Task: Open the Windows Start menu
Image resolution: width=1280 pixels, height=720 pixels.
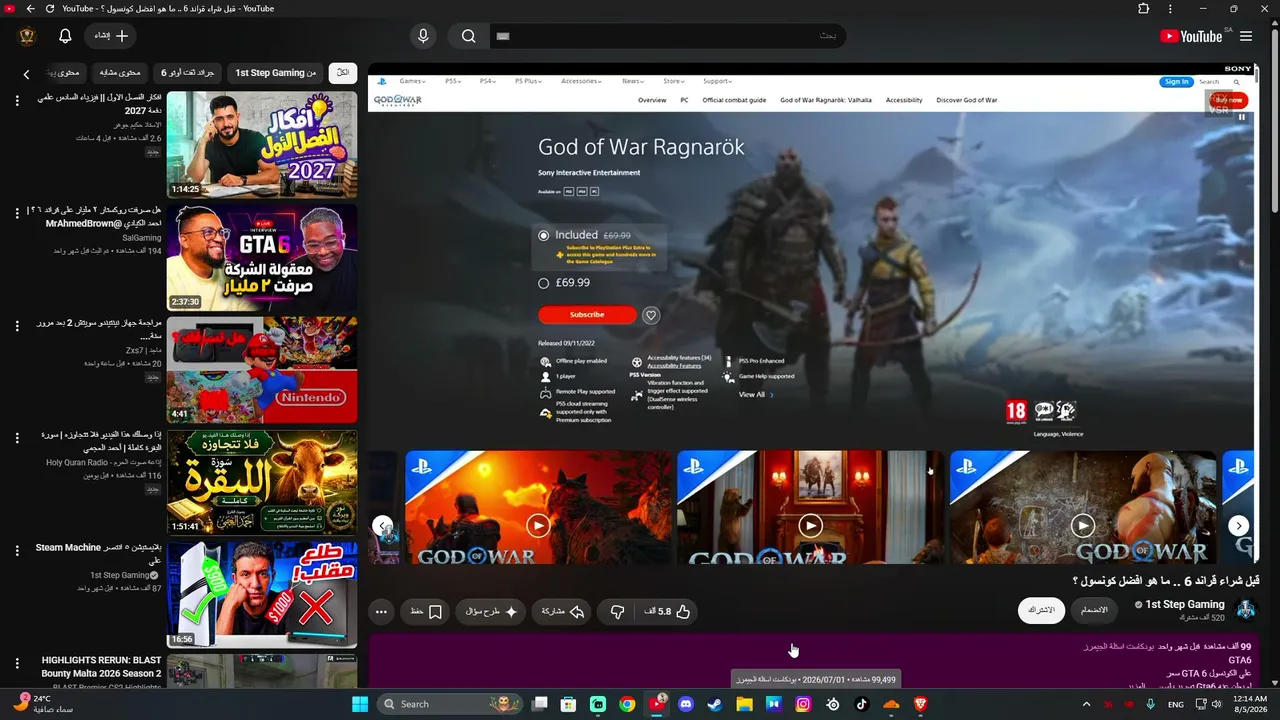Action: (x=360, y=704)
